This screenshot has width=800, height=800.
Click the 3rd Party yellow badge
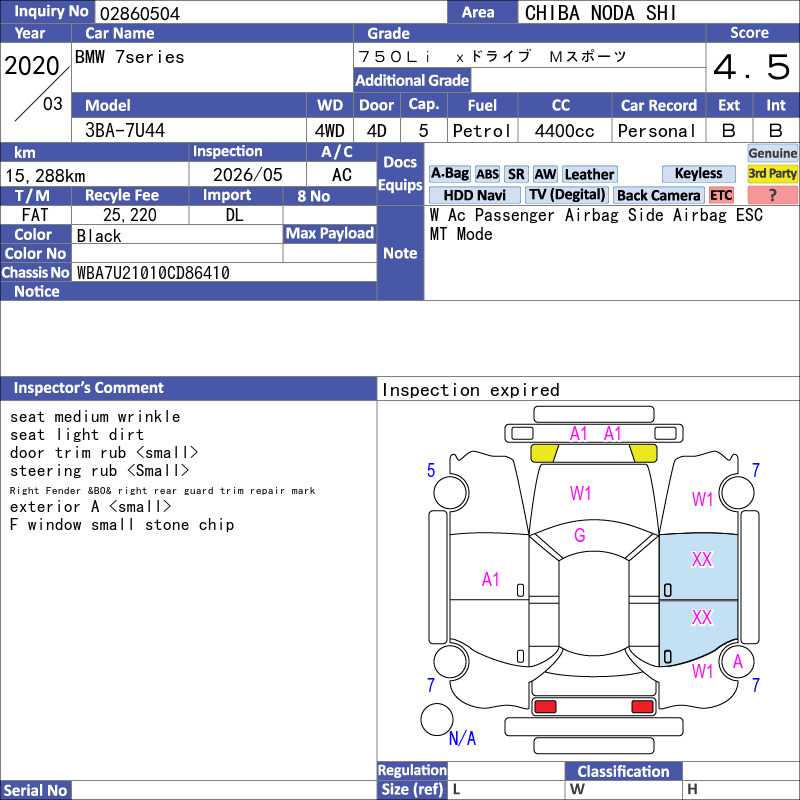click(x=772, y=173)
